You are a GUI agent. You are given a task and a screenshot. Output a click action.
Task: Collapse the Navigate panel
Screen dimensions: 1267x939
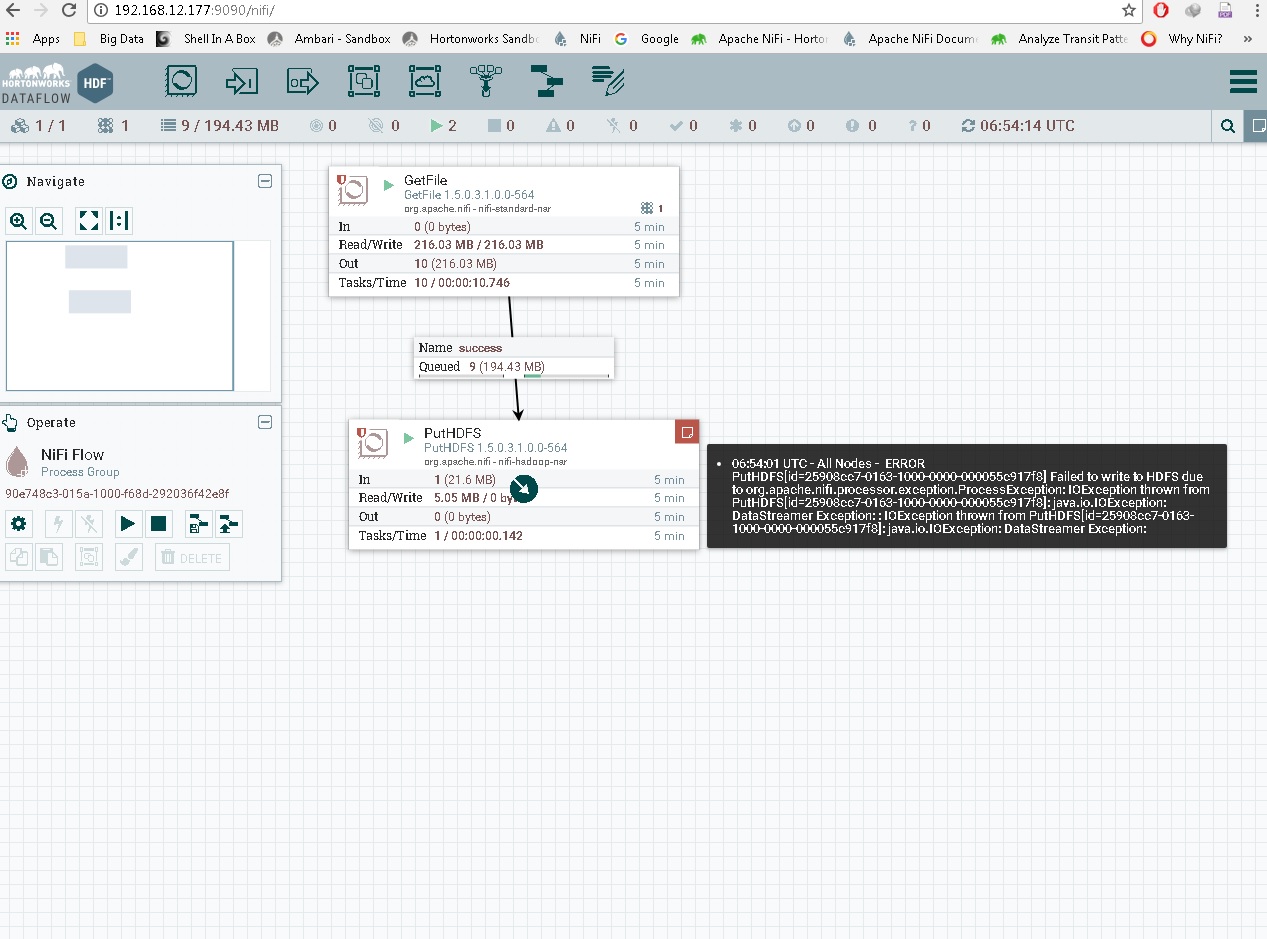(x=265, y=181)
